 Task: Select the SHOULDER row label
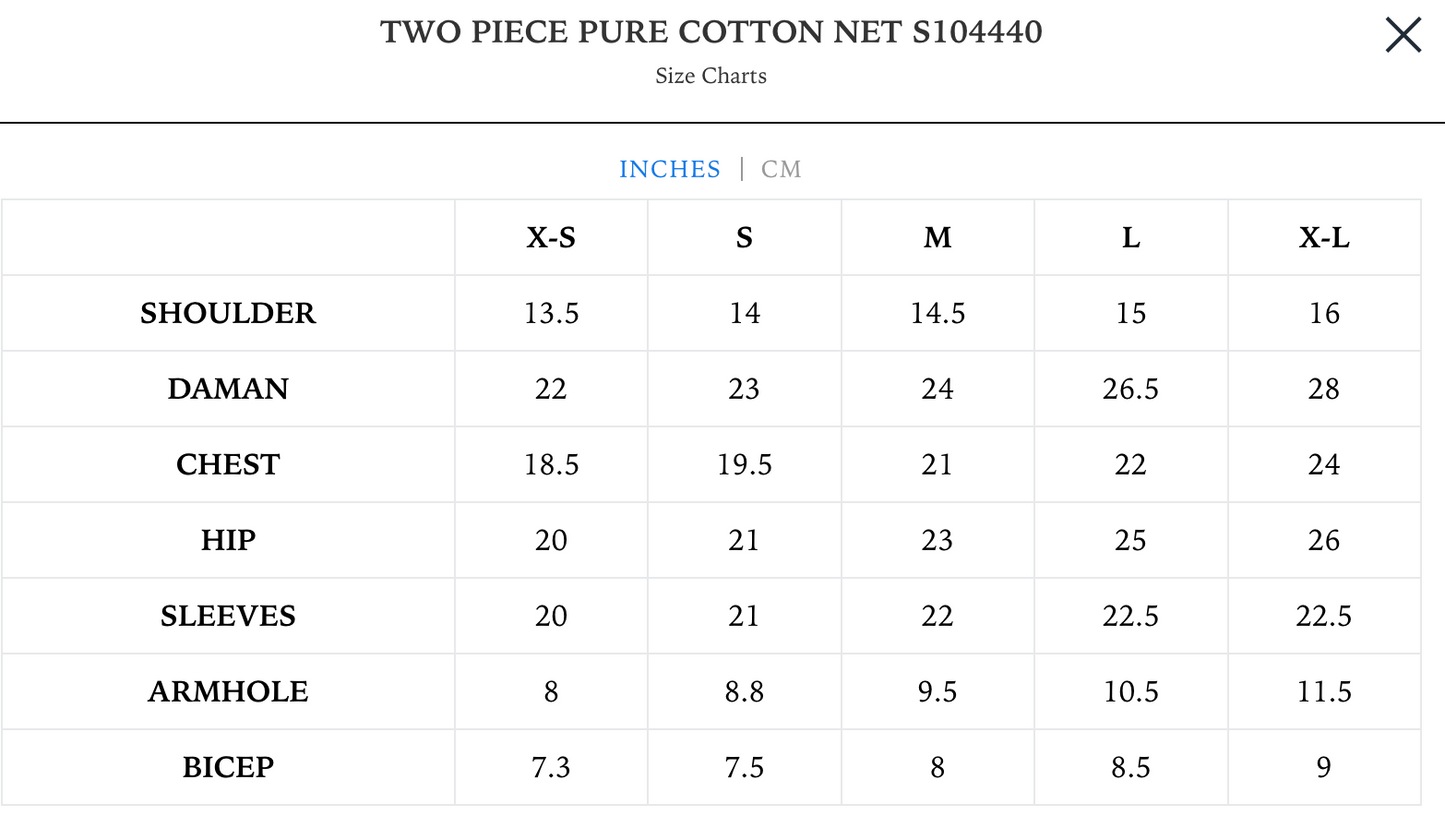[x=228, y=314]
